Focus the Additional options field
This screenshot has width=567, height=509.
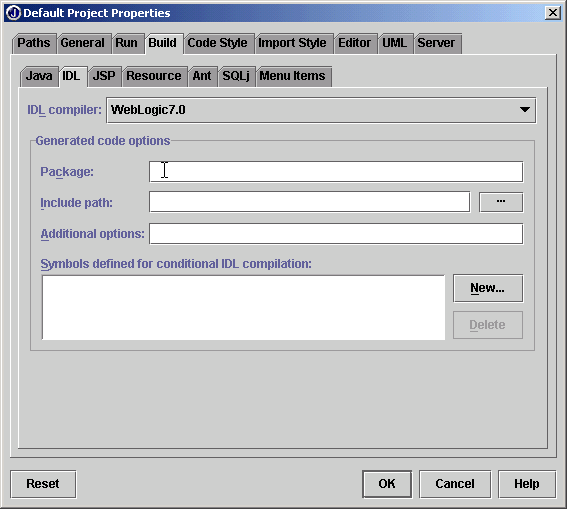tap(336, 234)
